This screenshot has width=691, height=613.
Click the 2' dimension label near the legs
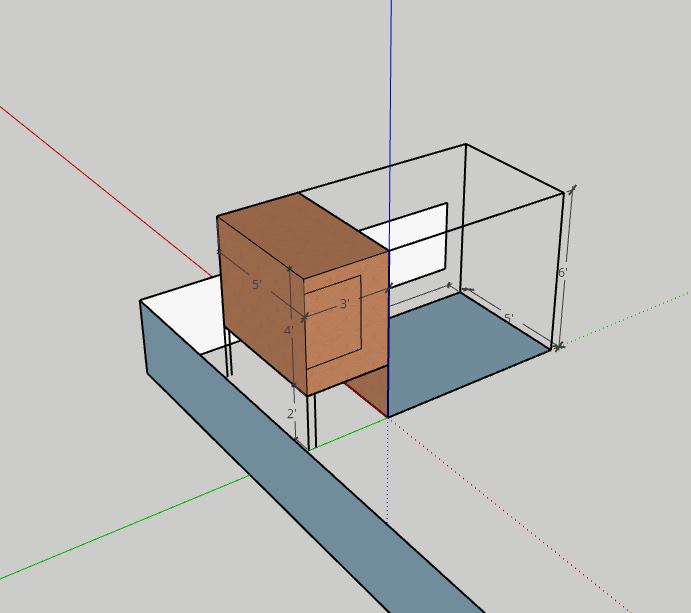click(x=292, y=414)
